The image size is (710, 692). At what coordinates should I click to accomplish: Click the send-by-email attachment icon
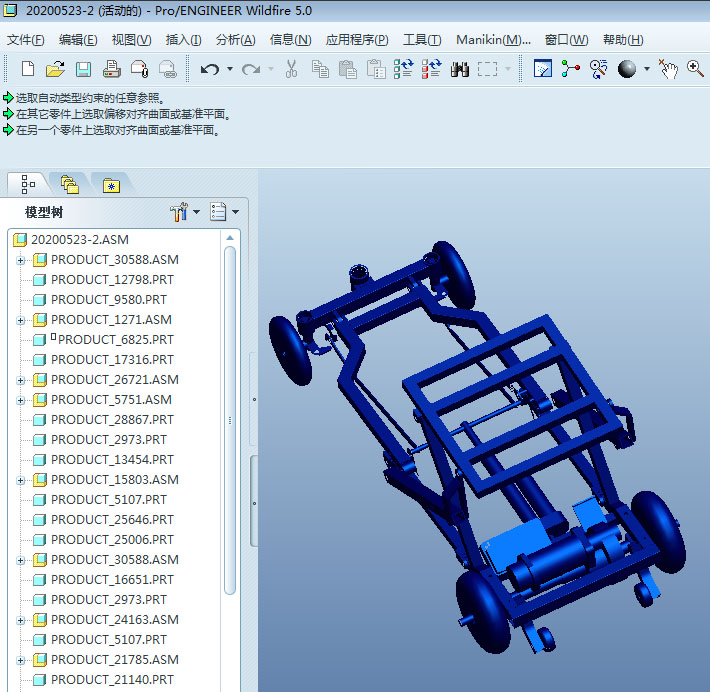click(x=139, y=69)
